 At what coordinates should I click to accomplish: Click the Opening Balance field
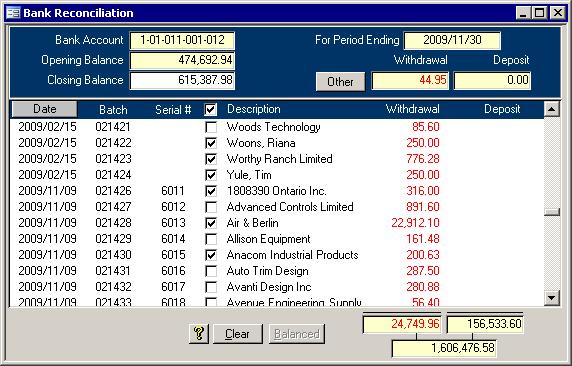tap(182, 60)
